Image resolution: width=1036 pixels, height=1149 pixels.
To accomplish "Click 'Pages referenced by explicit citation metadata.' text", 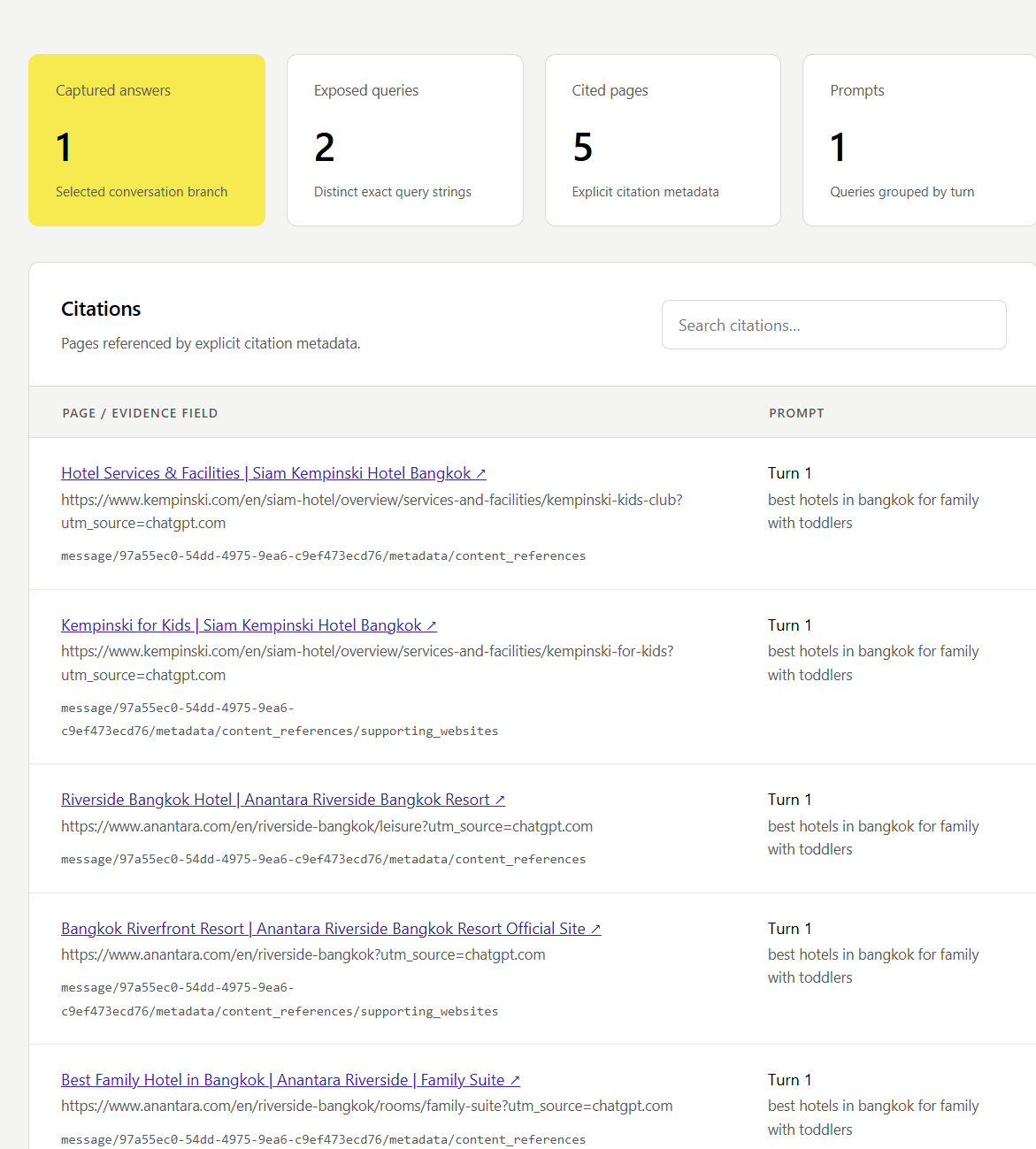I will (211, 343).
